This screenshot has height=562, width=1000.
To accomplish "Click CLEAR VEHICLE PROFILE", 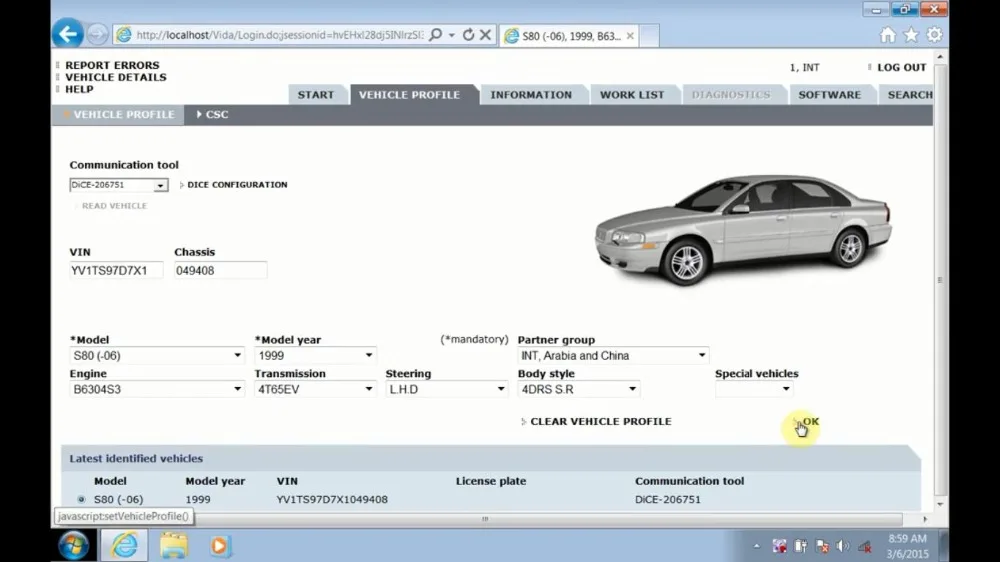I will pos(601,421).
